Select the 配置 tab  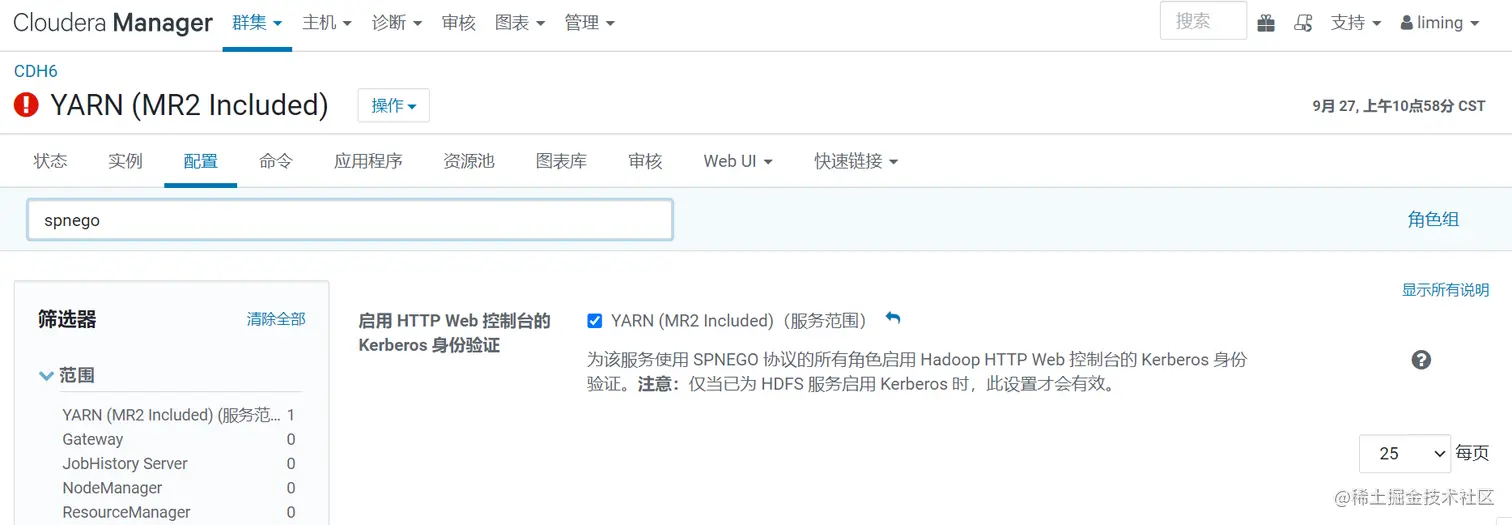[201, 161]
